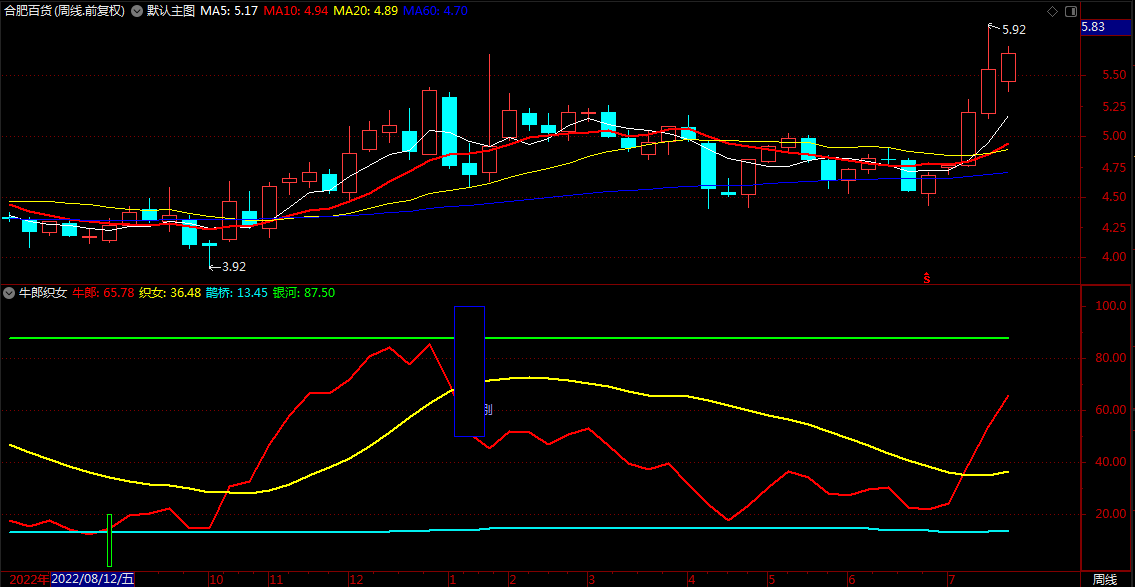The height and width of the screenshot is (587, 1135).
Task: Click the 周线 period button at bottom-right
Action: click(1105, 579)
